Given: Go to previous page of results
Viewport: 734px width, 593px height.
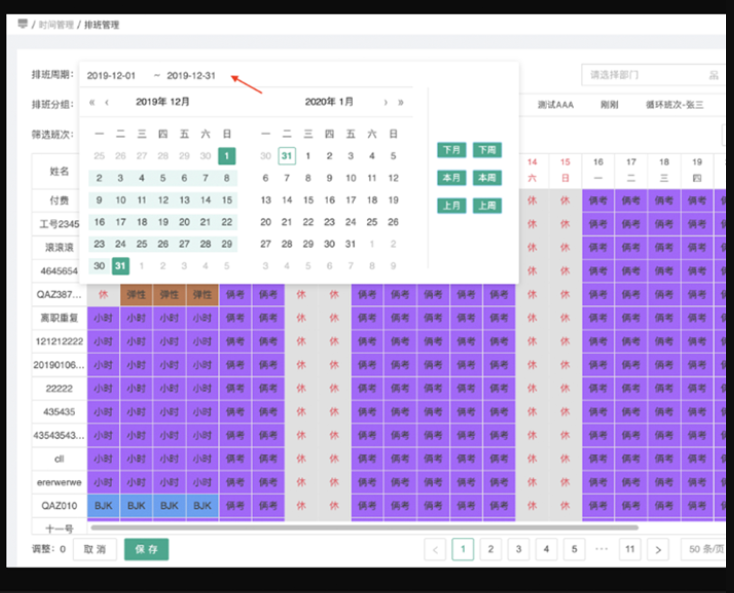Looking at the screenshot, I should [x=435, y=549].
